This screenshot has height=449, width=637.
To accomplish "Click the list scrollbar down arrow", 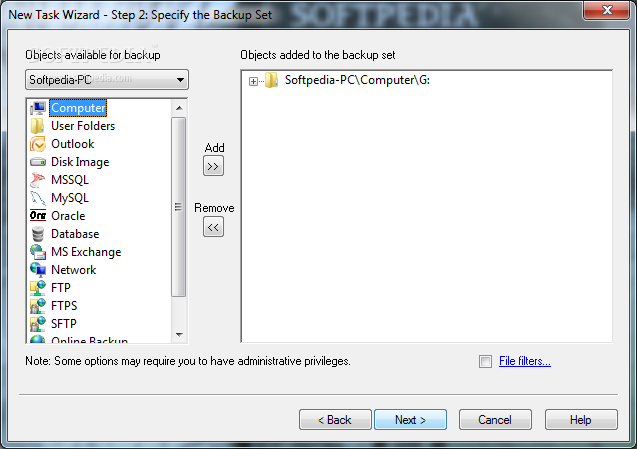I will click(179, 335).
